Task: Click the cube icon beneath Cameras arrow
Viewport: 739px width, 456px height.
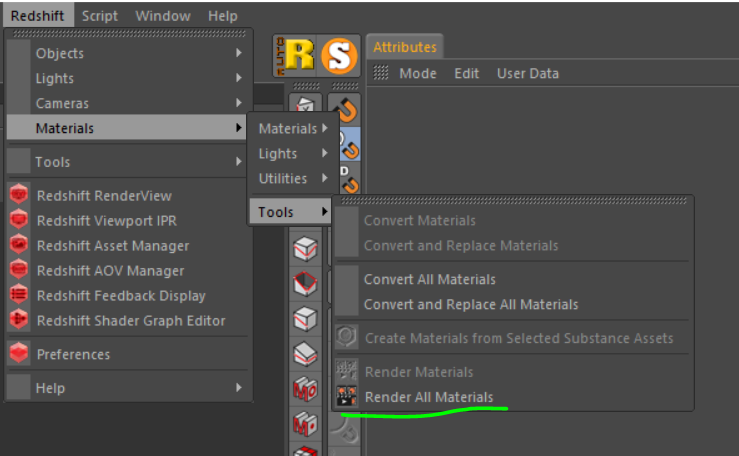Action: [305, 105]
